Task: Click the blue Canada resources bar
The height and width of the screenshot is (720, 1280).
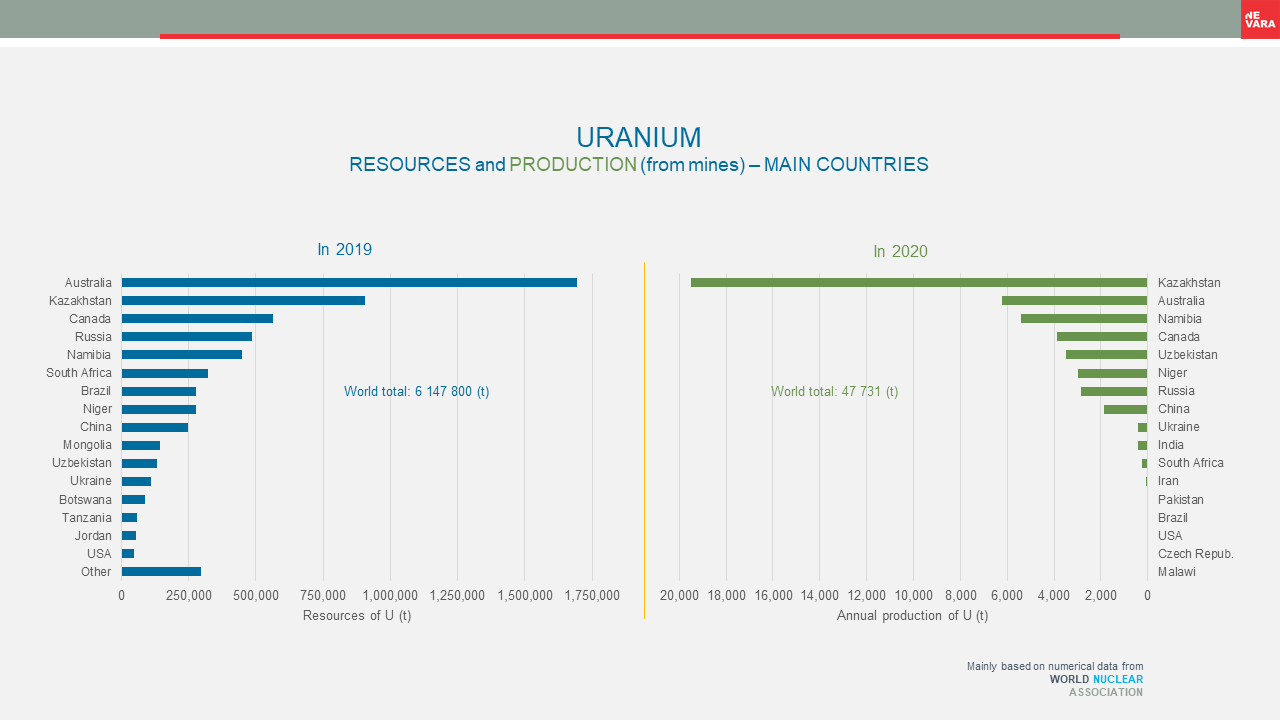Action: coord(197,319)
